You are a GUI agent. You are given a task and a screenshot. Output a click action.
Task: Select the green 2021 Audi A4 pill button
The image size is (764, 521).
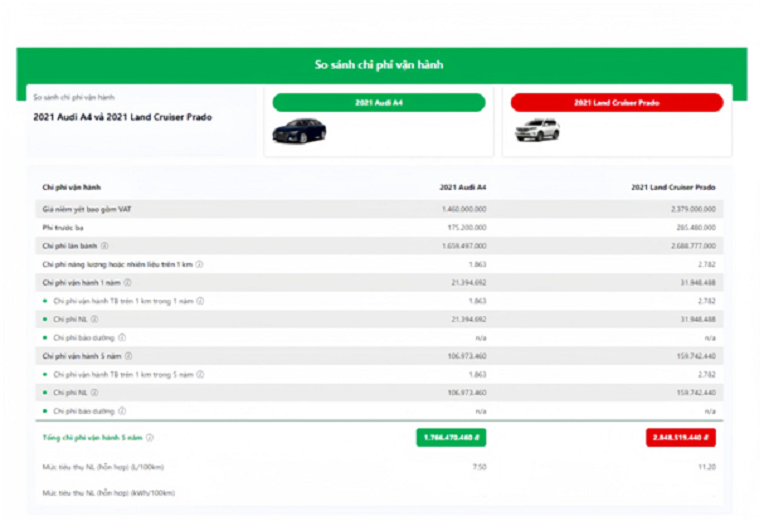click(x=379, y=102)
